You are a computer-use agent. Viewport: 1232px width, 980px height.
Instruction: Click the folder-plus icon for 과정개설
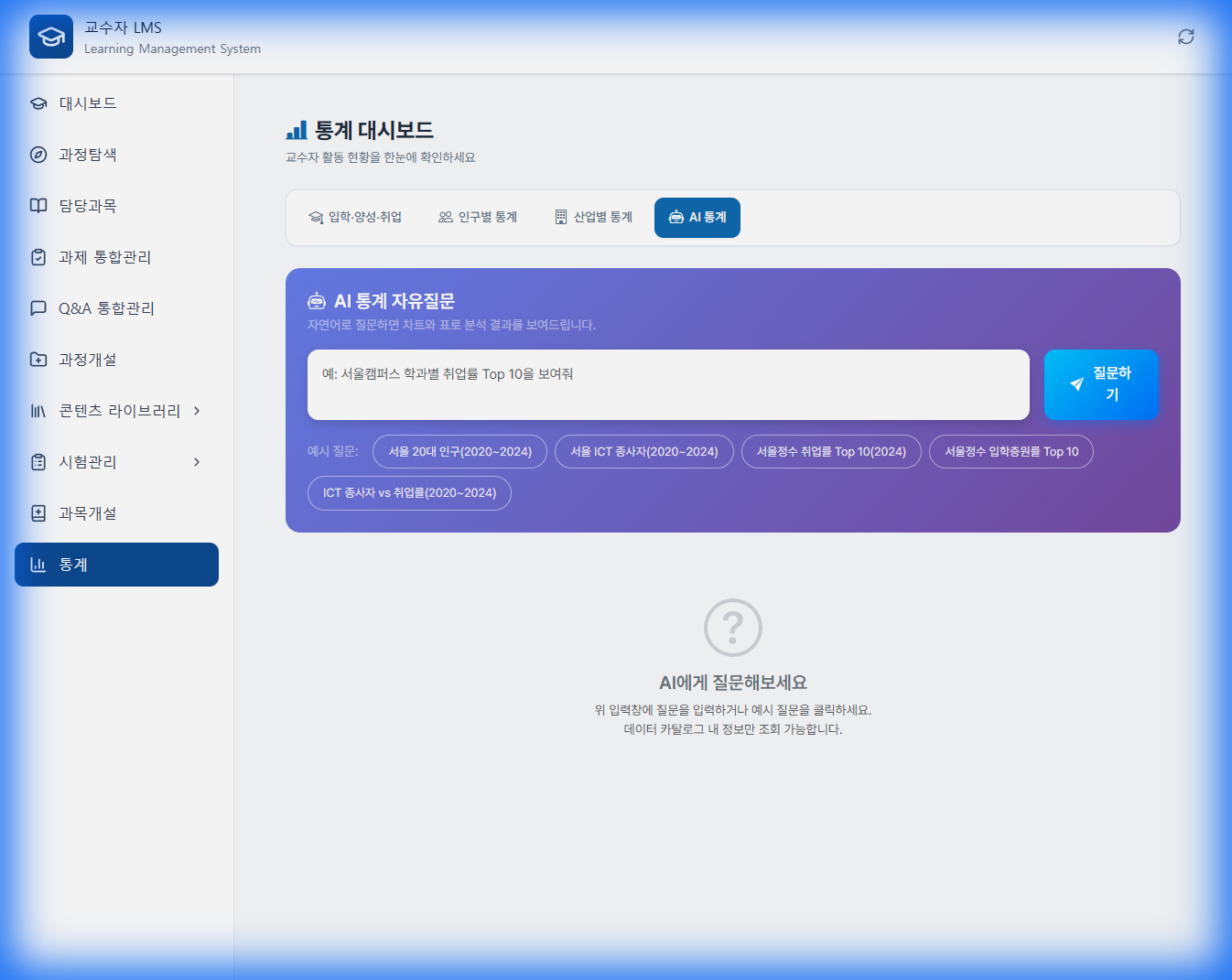(x=38, y=360)
